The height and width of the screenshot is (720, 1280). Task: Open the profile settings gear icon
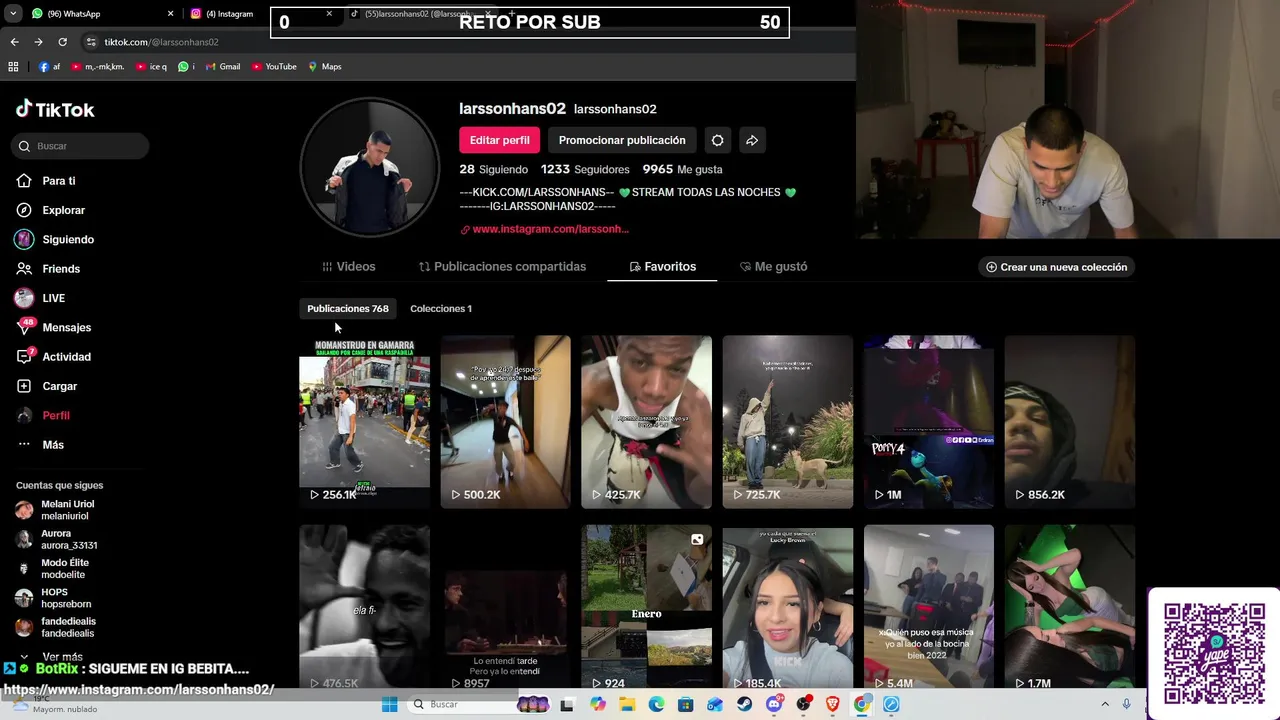tap(717, 140)
